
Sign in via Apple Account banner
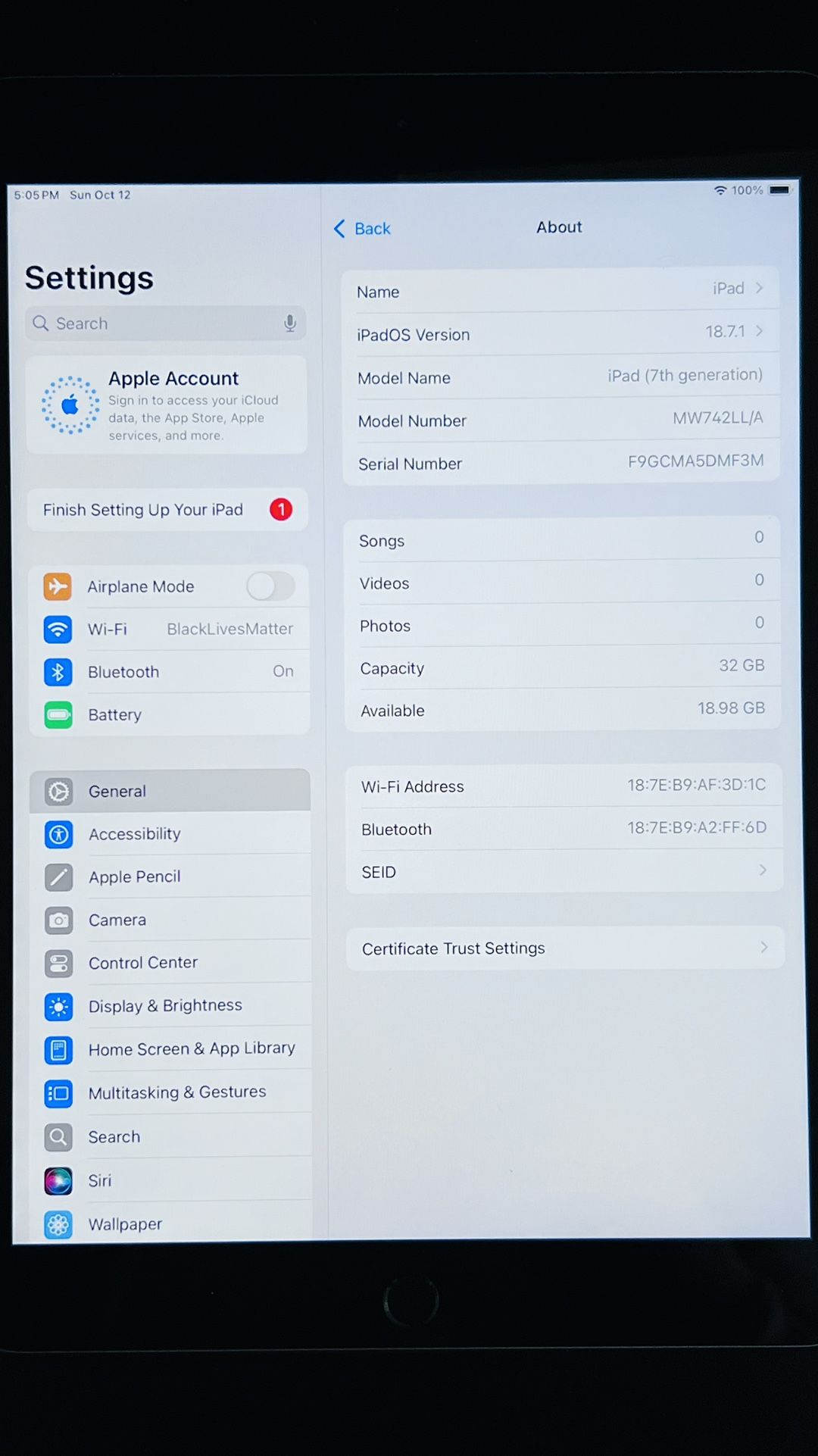click(167, 406)
